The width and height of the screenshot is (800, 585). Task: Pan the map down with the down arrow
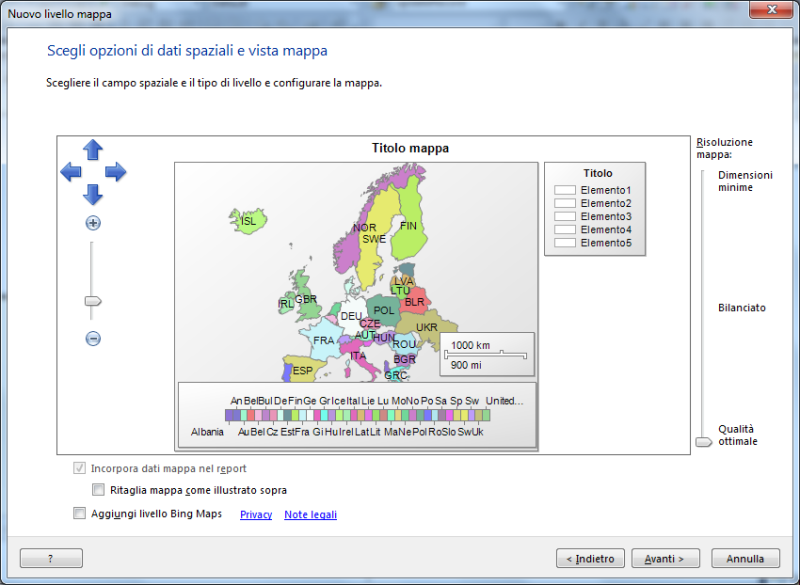[x=93, y=194]
